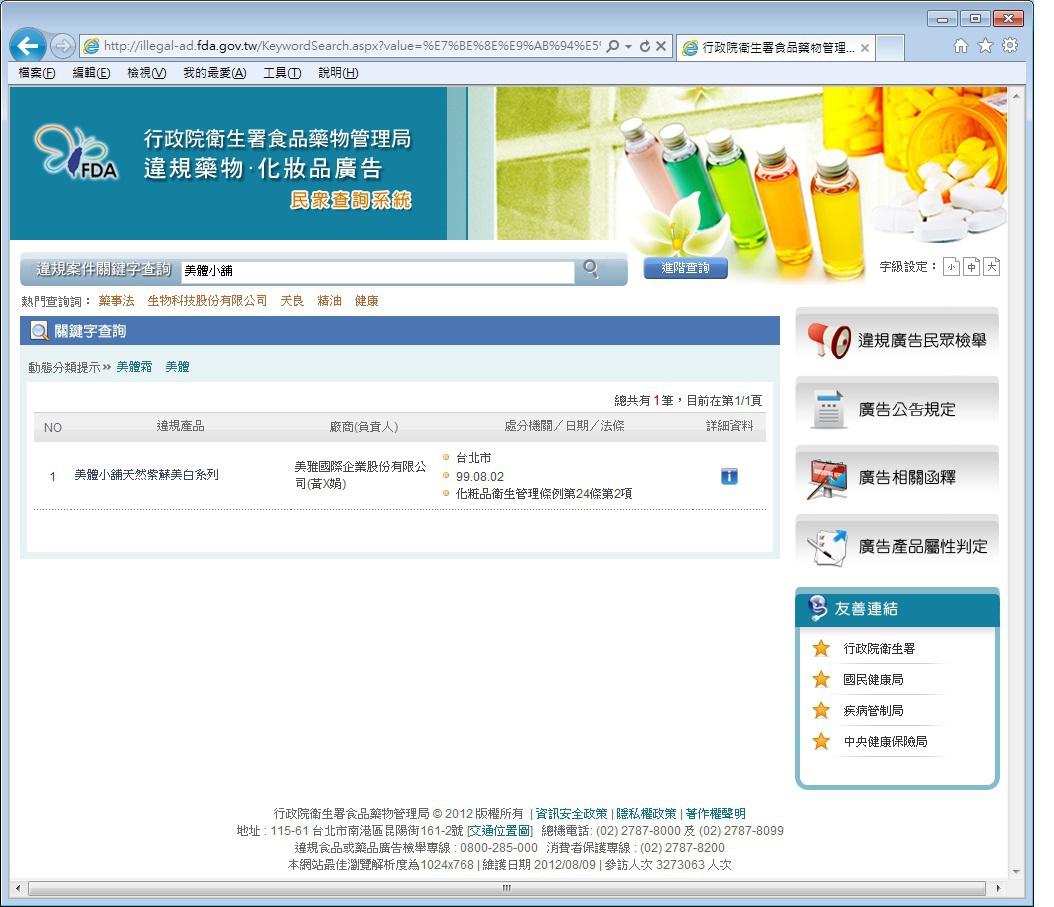Open 行政院衛生署 friendly link
Image resolution: width=1054 pixels, height=907 pixels.
[x=879, y=649]
